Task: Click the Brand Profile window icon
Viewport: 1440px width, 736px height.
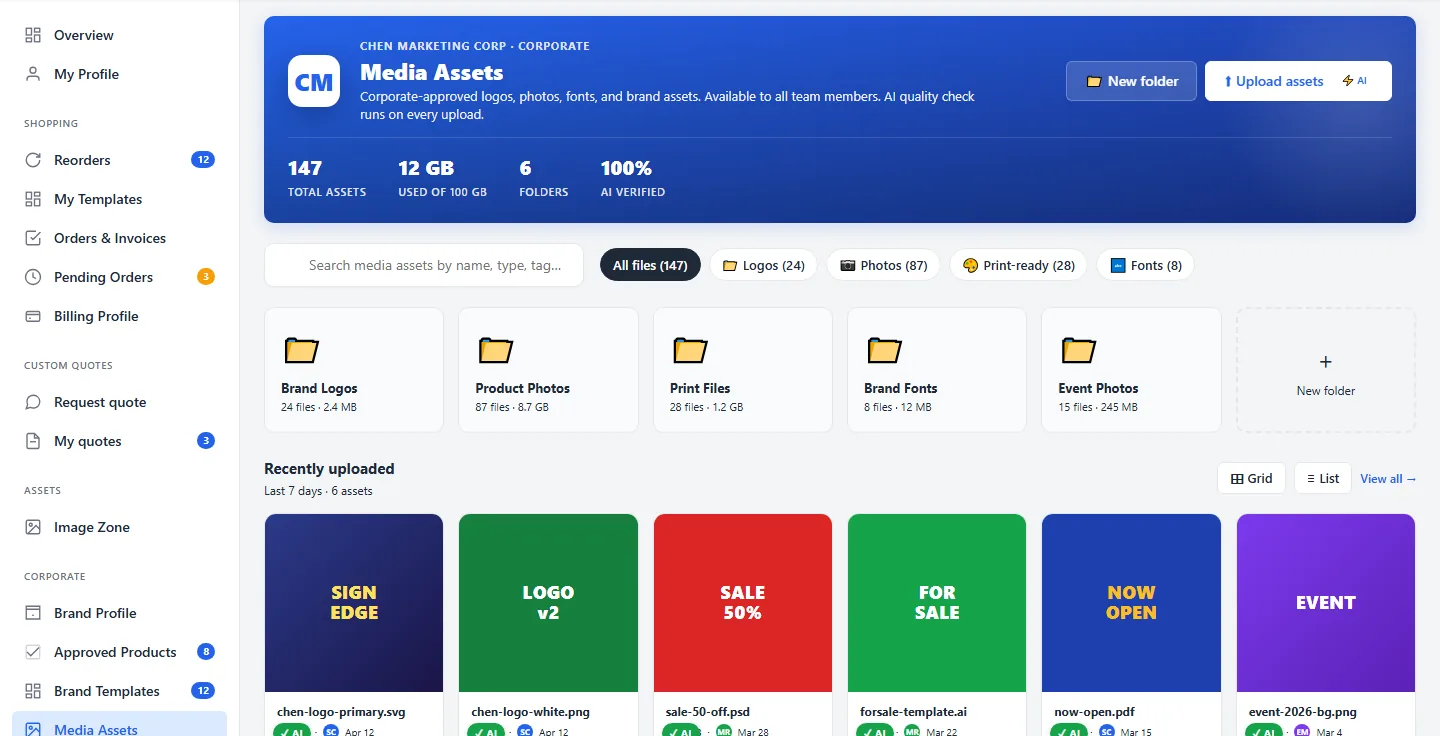Action: 33,613
